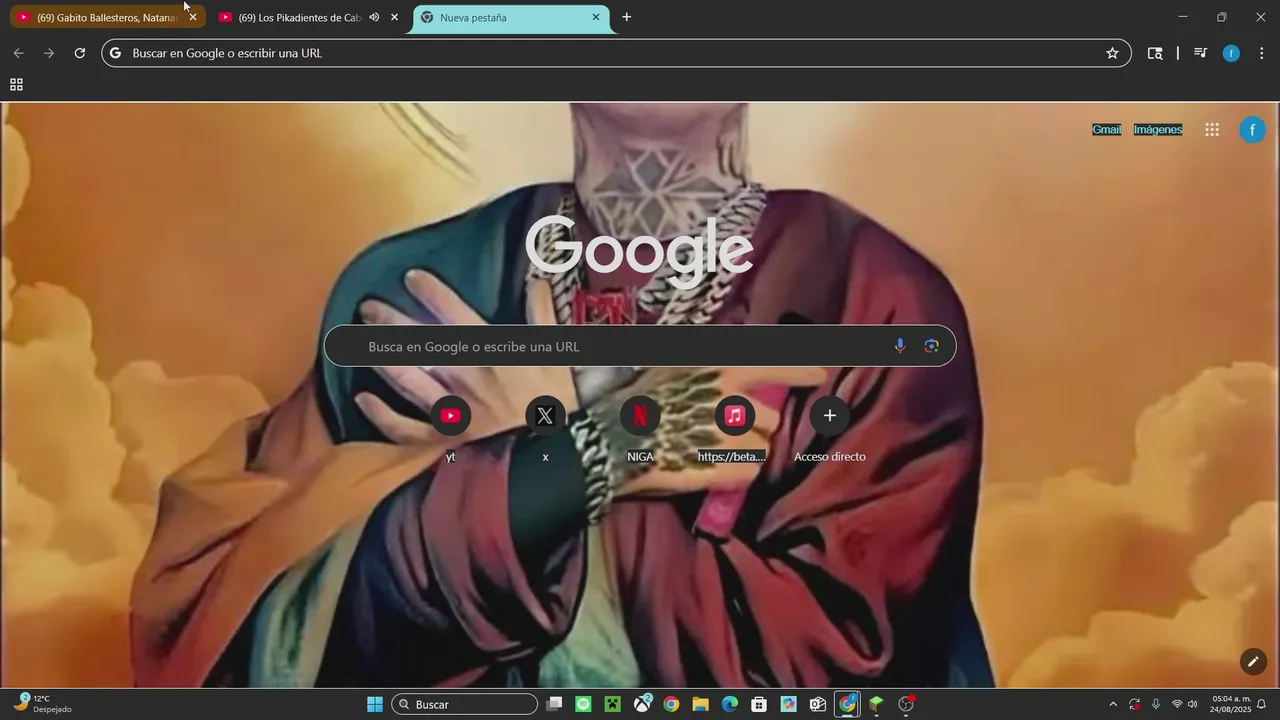Open the notifications bell in taskbar
The width and height of the screenshot is (1280, 720).
[x=1261, y=704]
